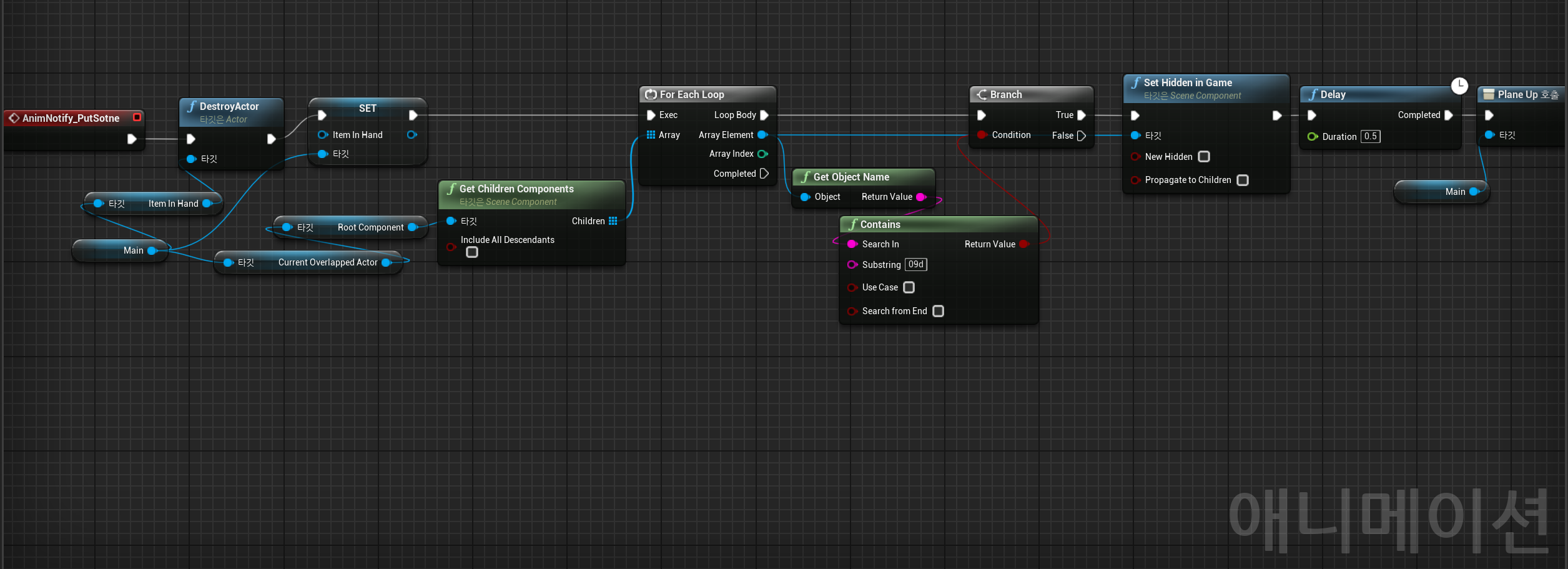
Task: Toggle Search from End on Contains node
Action: (938, 310)
